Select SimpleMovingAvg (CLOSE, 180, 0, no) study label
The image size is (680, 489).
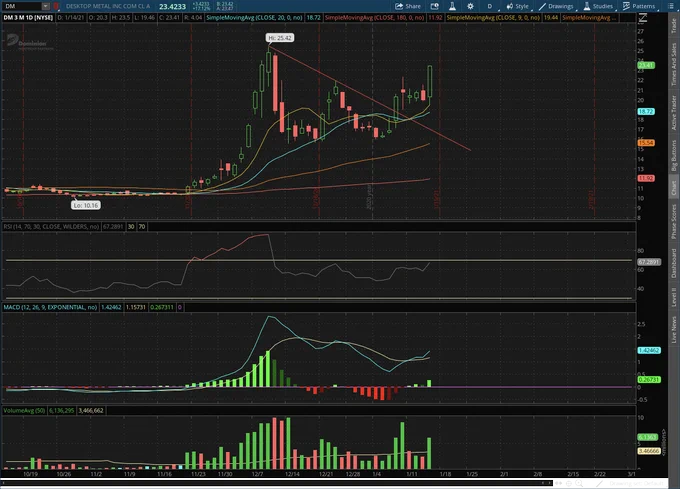point(375,17)
